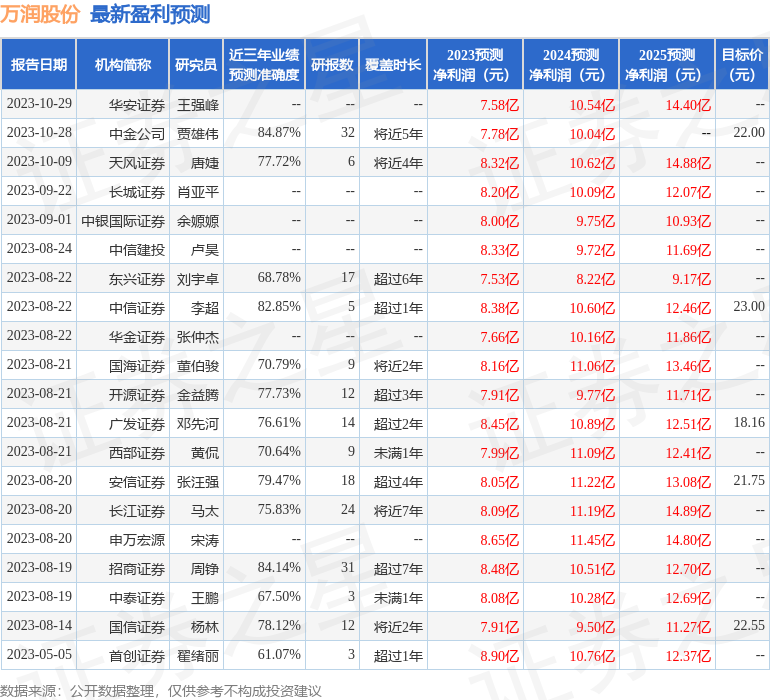Image resolution: width=770 pixels, height=700 pixels.
Task: Click the 14.88亿 forecast for 天风证券
Action: click(x=688, y=163)
